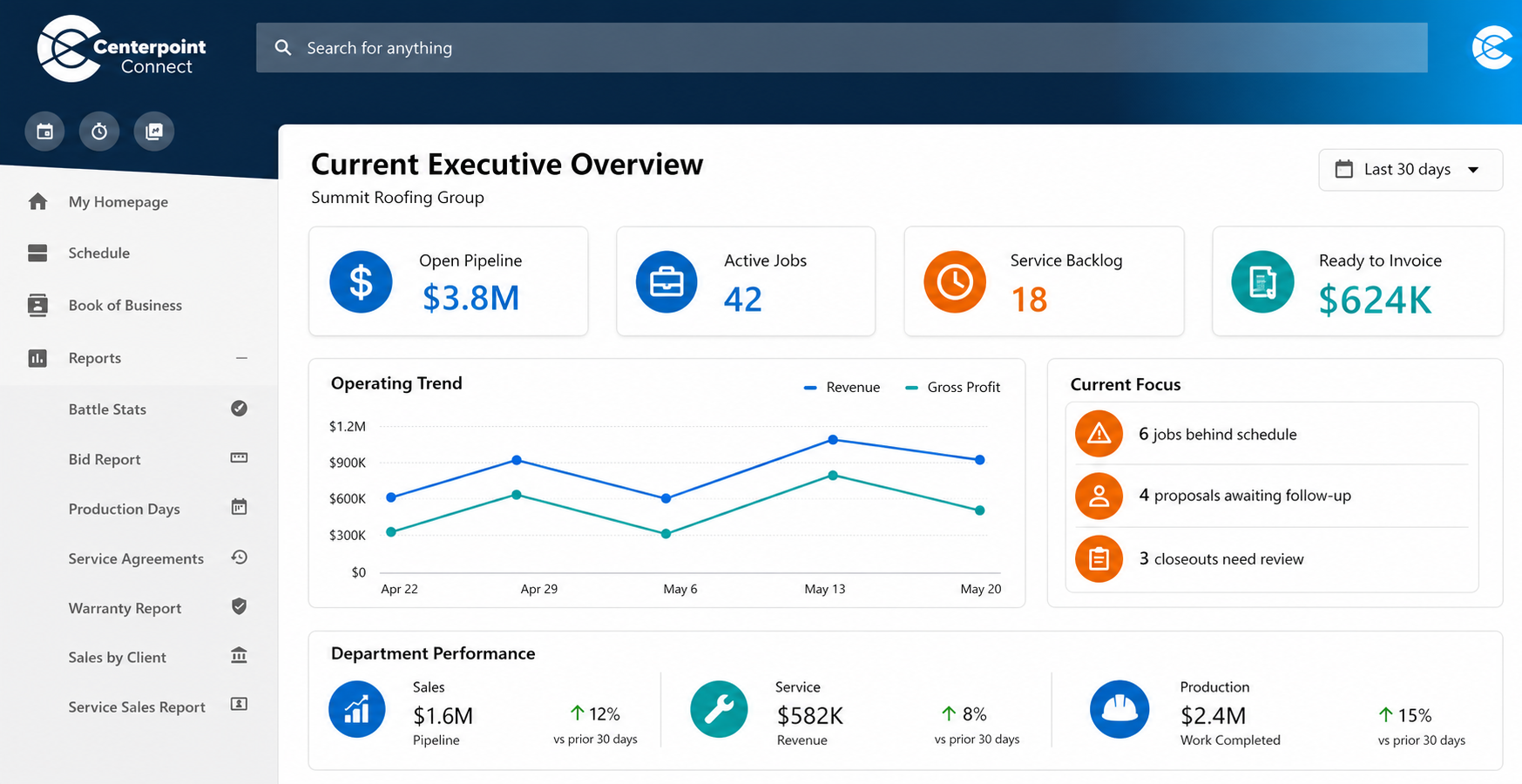The width and height of the screenshot is (1522, 784).
Task: Click the bar chart Sales department icon
Action: point(357,709)
